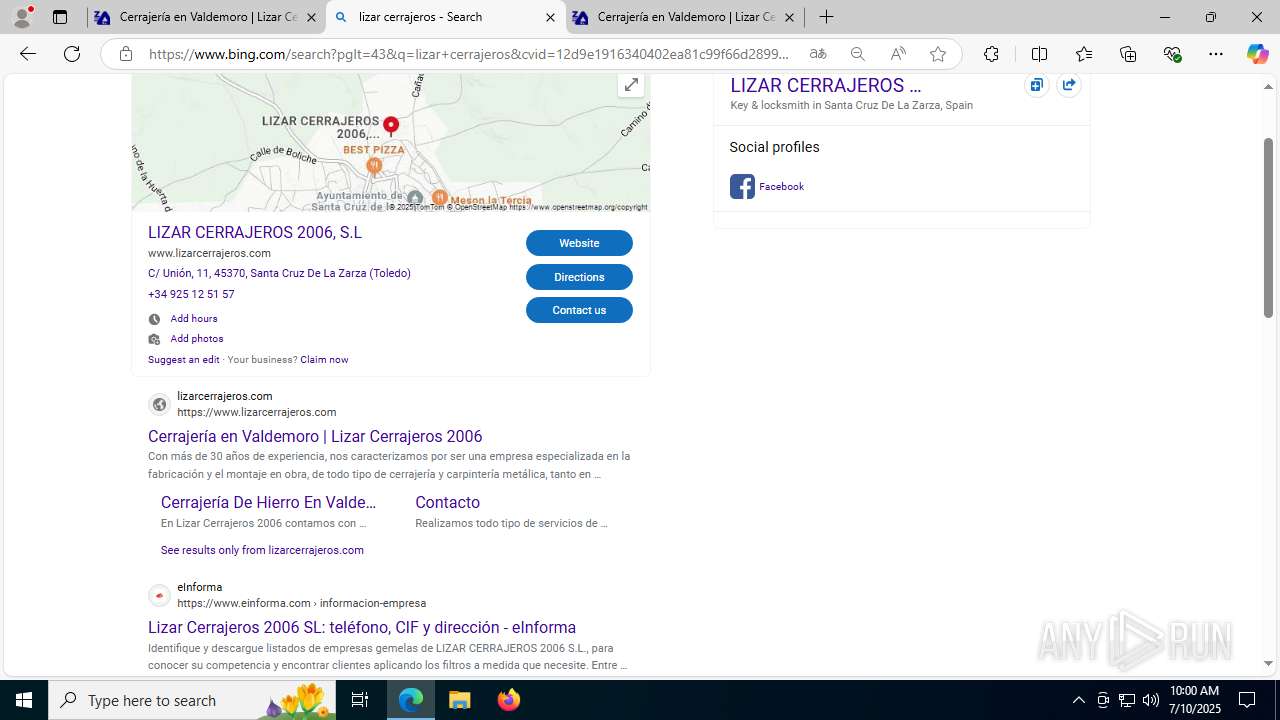Screen dimensions: 1280x720
Task: Launch Firefox from taskbar
Action: click(509, 700)
